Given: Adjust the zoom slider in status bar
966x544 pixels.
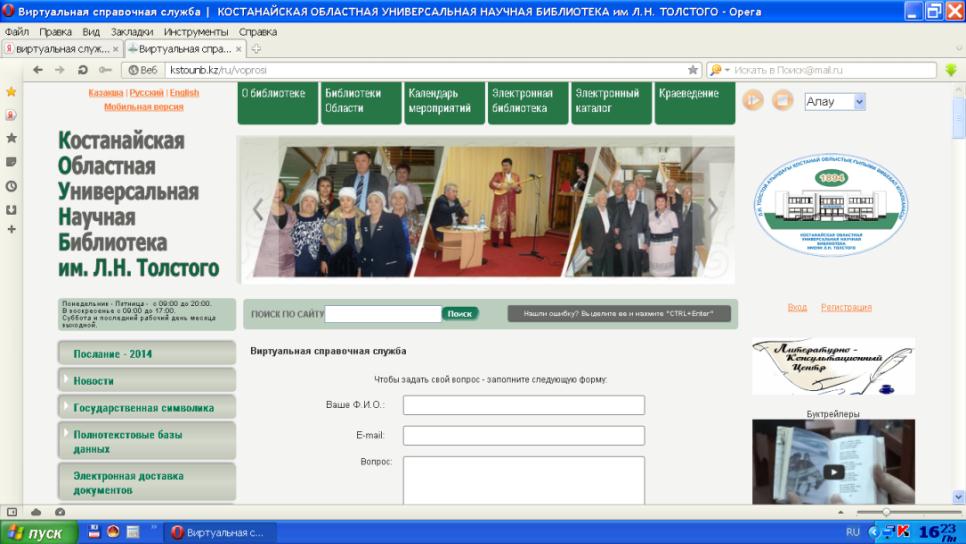Looking at the screenshot, I should pyautogui.click(x=885, y=512).
